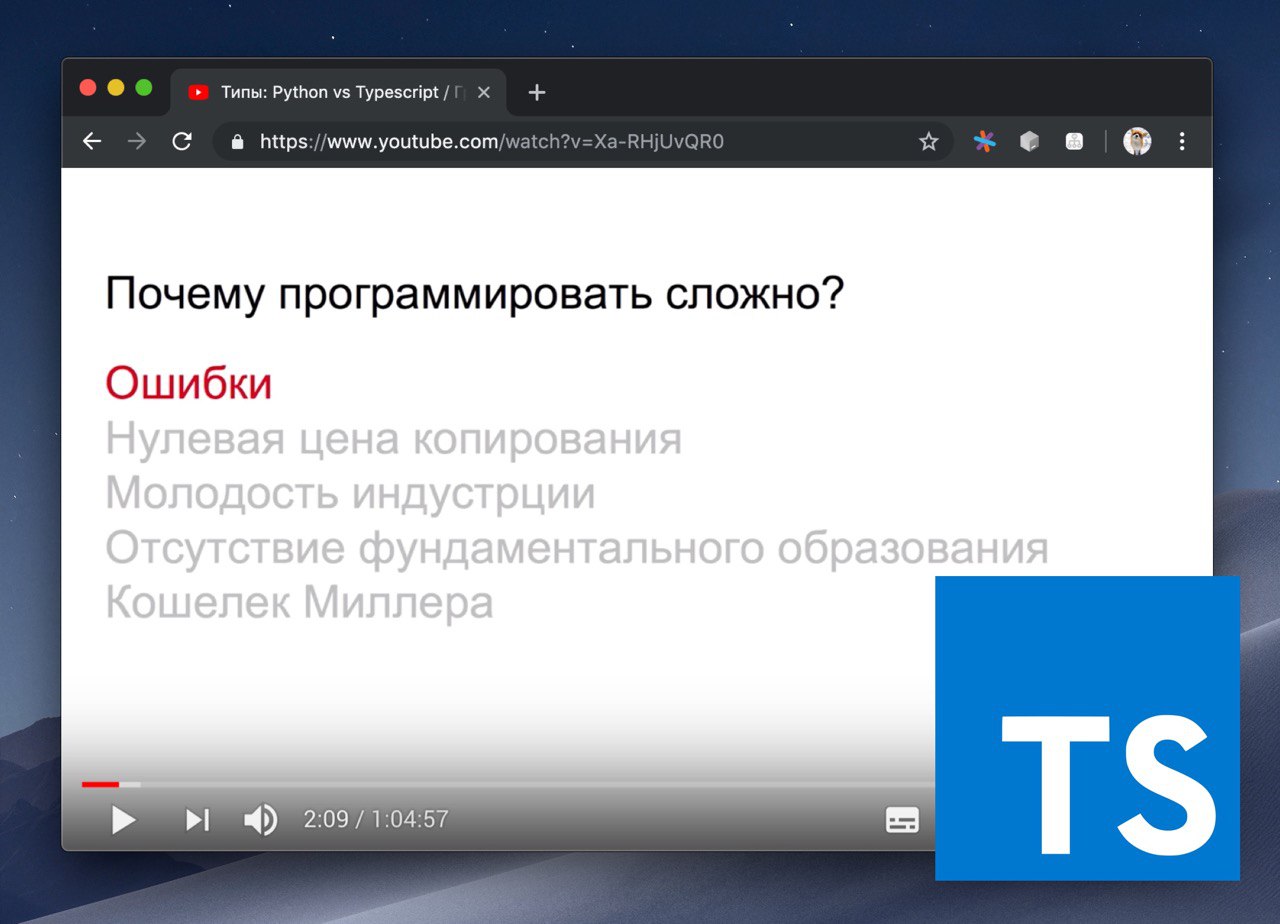Toggle subtitles on the video
1280x924 pixels.
(902, 820)
